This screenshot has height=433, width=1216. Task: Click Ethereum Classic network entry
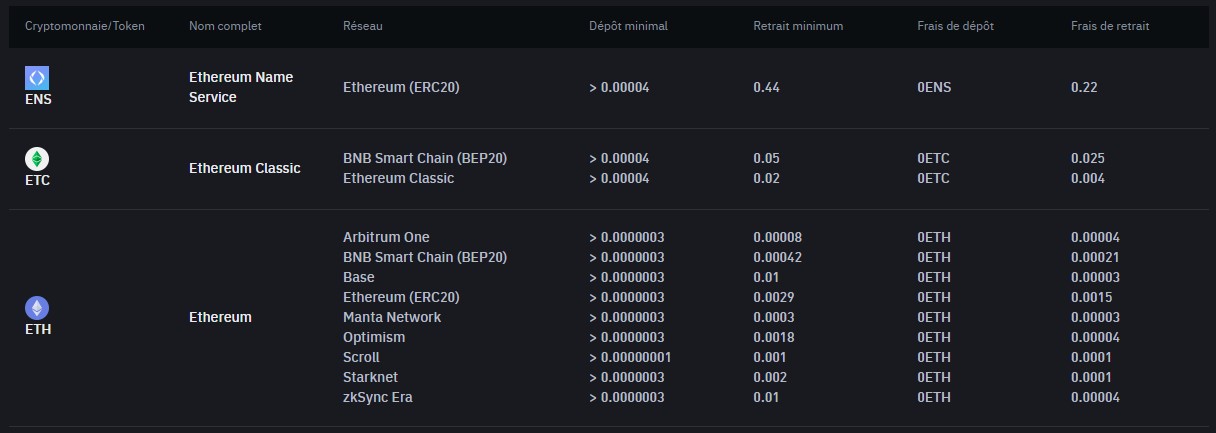[398, 178]
